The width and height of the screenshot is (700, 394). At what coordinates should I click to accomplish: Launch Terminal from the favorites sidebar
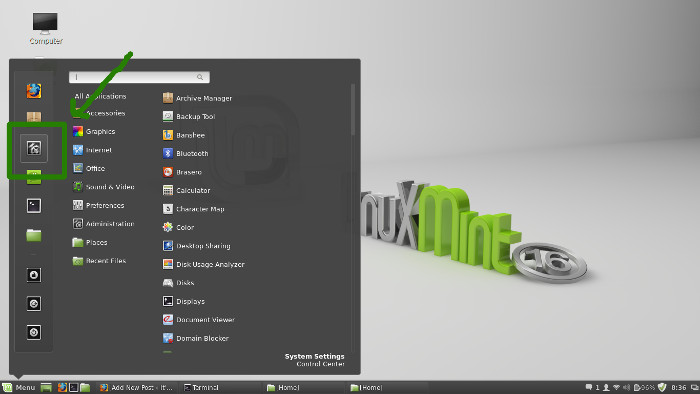pyautogui.click(x=34, y=206)
